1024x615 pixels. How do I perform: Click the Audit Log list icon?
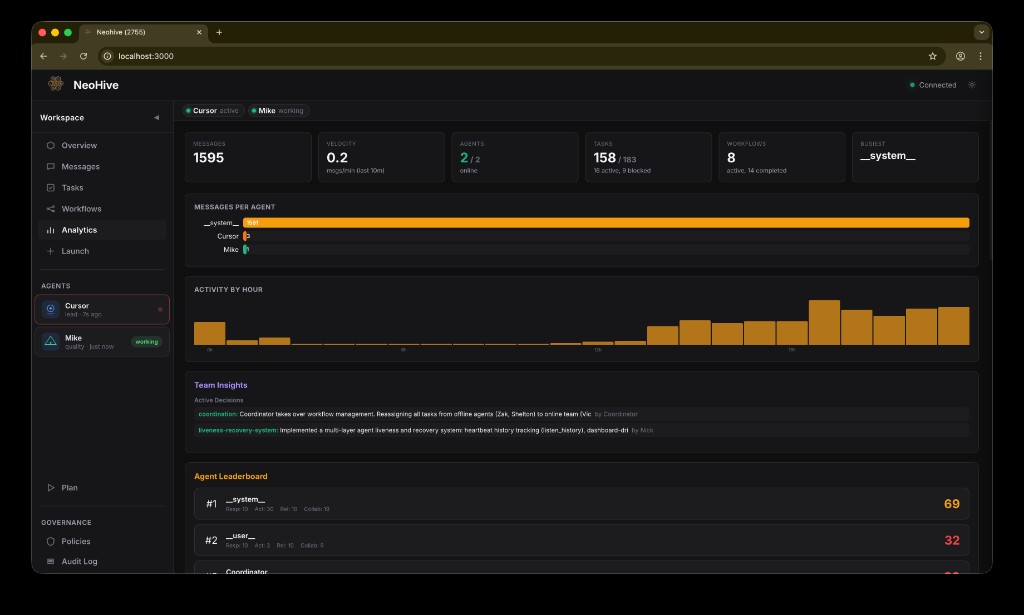tap(50, 561)
